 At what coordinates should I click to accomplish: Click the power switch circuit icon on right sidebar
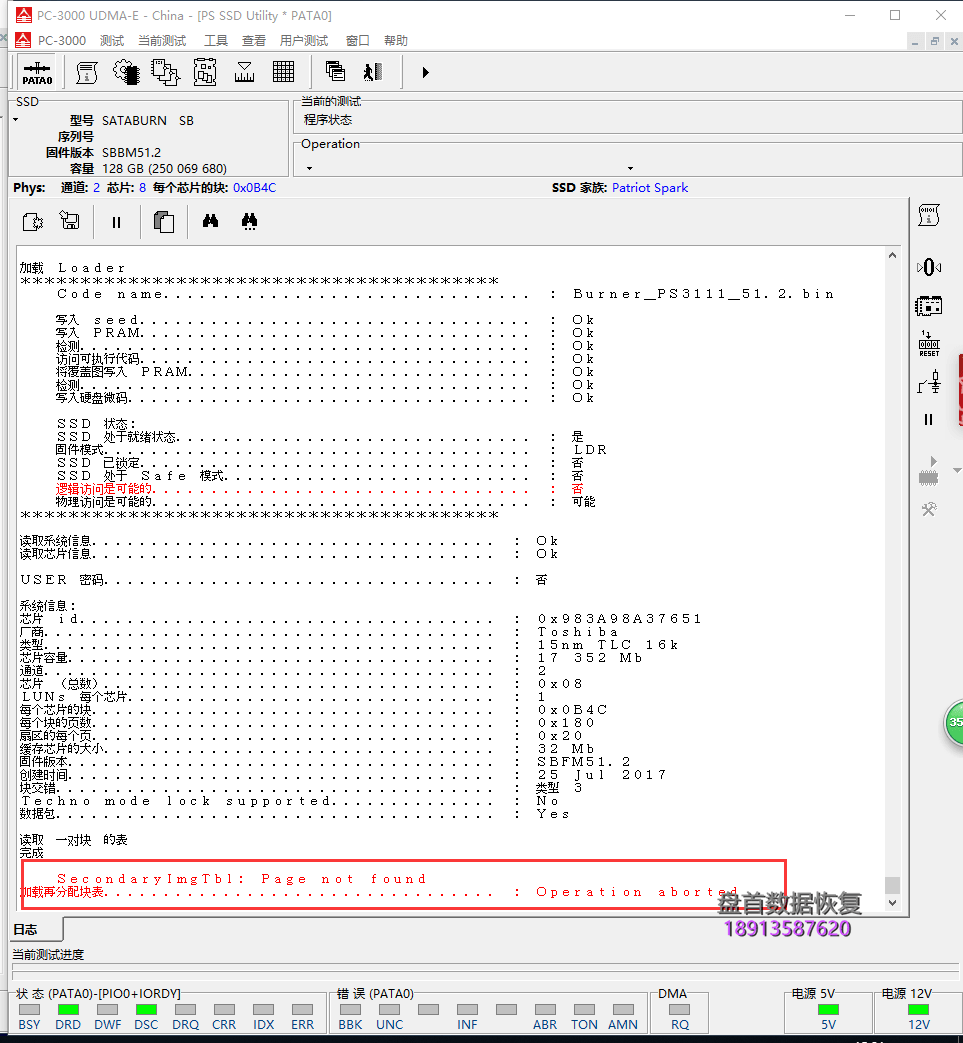coord(929,382)
